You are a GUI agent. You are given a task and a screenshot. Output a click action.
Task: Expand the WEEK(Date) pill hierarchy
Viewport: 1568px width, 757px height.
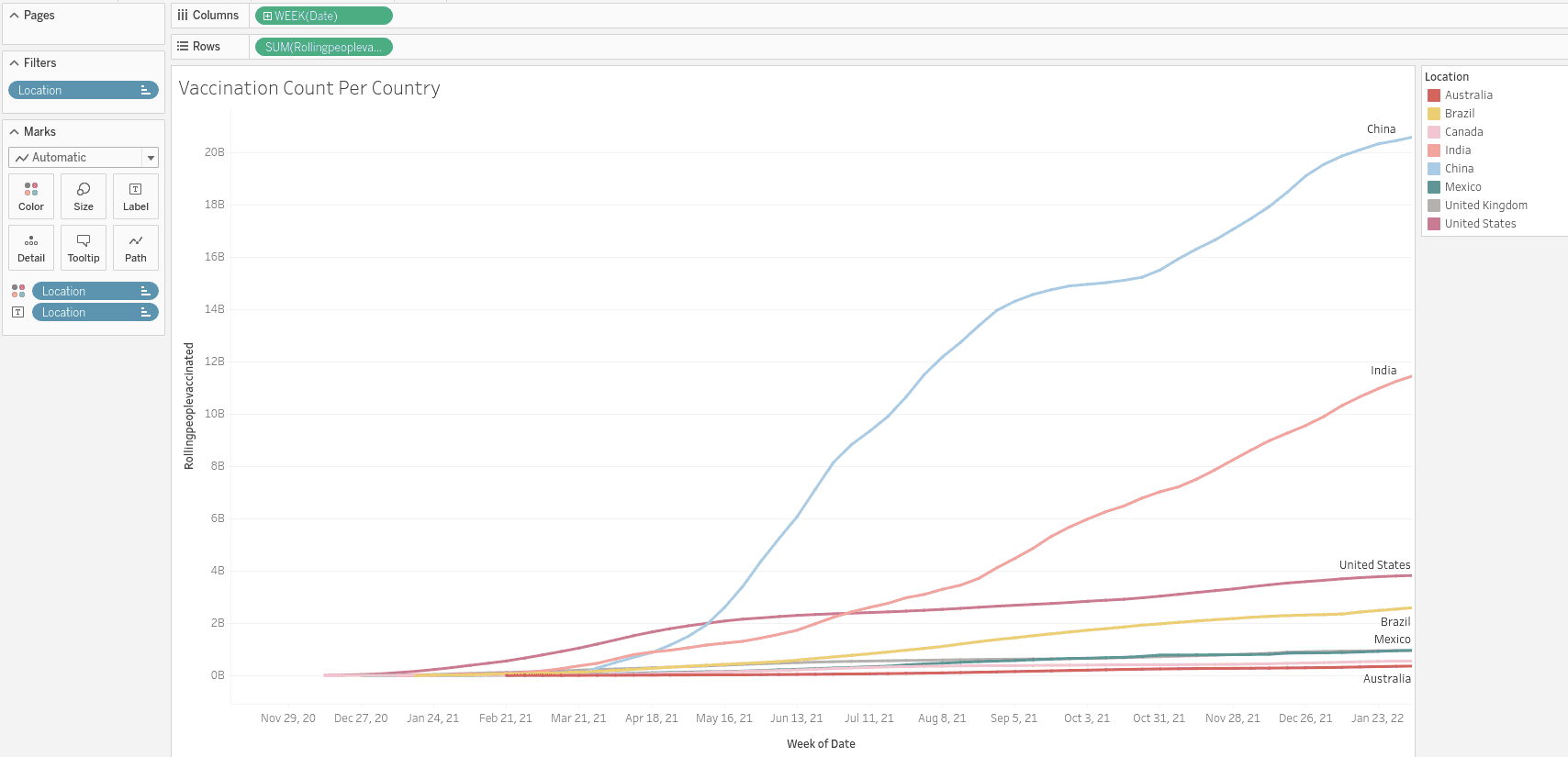[x=268, y=16]
